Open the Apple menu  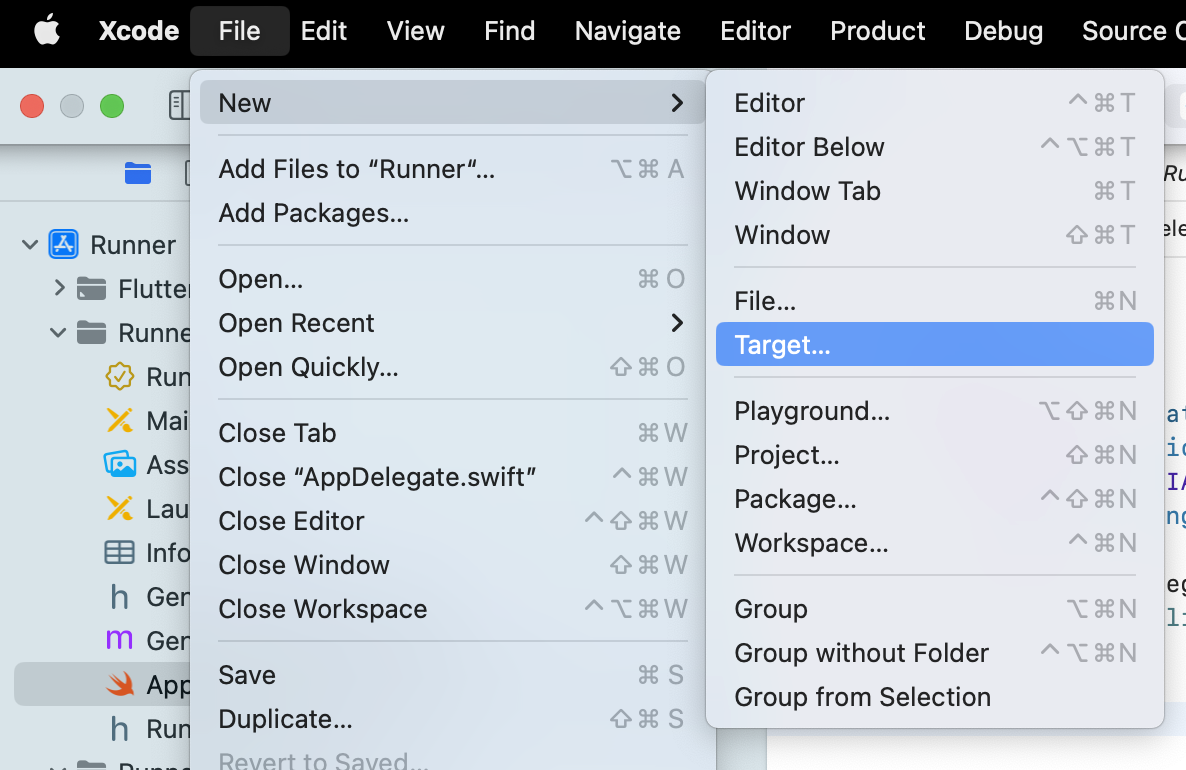pyautogui.click(x=46, y=30)
